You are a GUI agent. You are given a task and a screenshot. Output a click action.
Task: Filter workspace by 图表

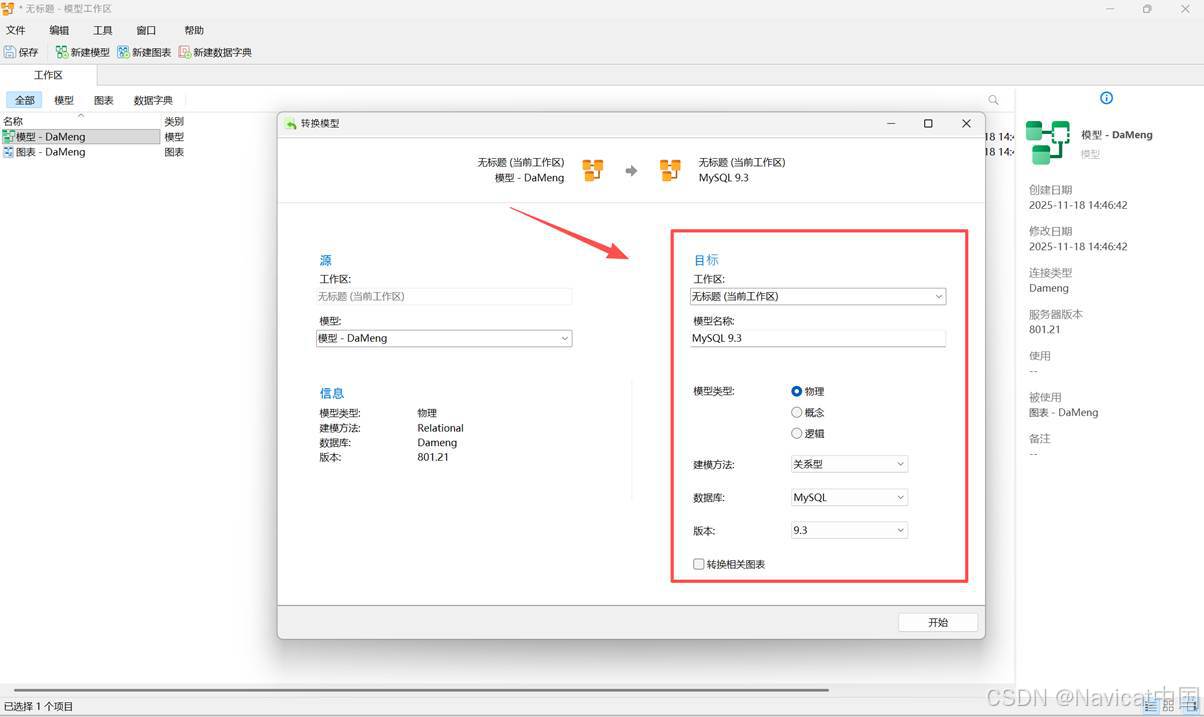pos(104,100)
